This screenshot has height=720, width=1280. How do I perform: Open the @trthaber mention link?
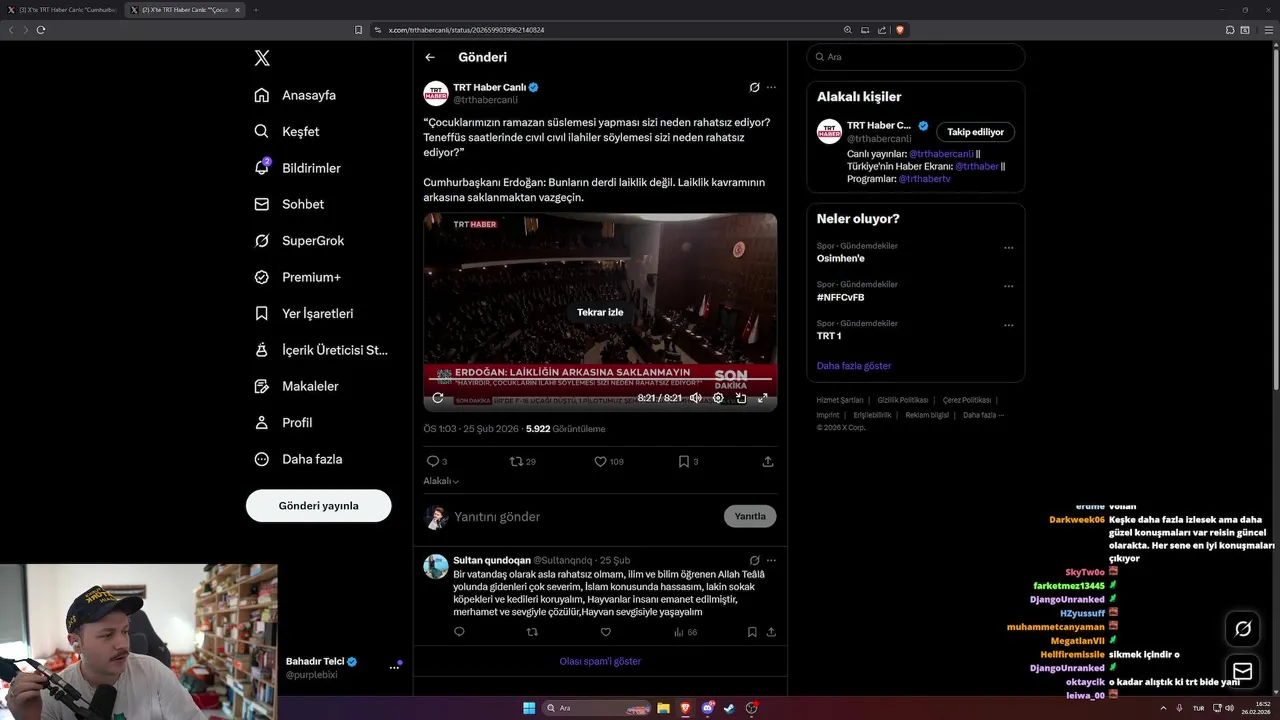pos(977,166)
